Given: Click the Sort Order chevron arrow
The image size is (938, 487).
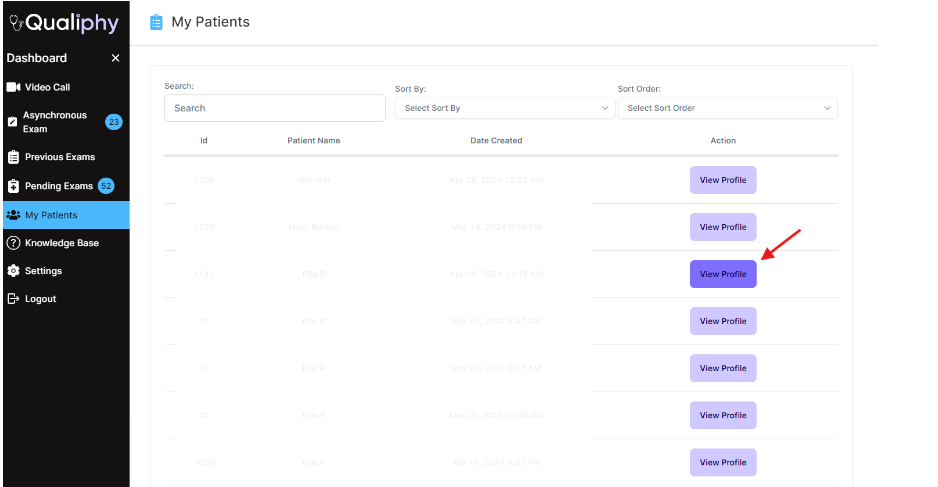Looking at the screenshot, I should (827, 108).
